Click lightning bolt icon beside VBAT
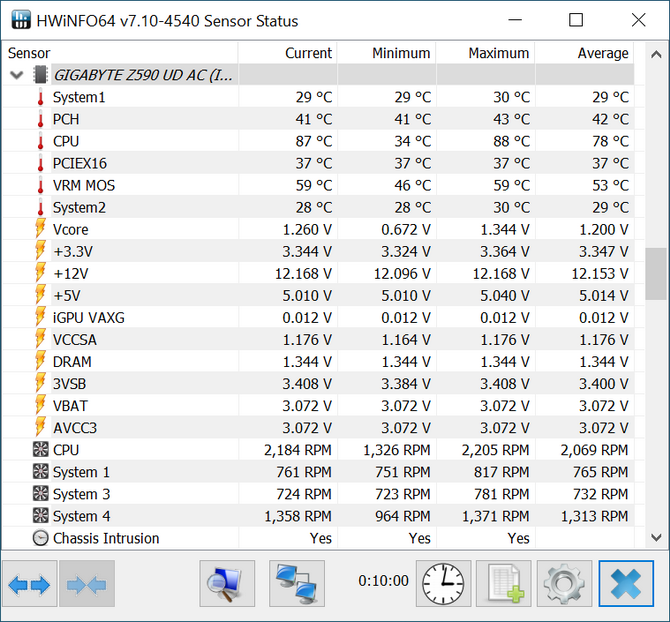Screen dimensions: 670x622 40,405
